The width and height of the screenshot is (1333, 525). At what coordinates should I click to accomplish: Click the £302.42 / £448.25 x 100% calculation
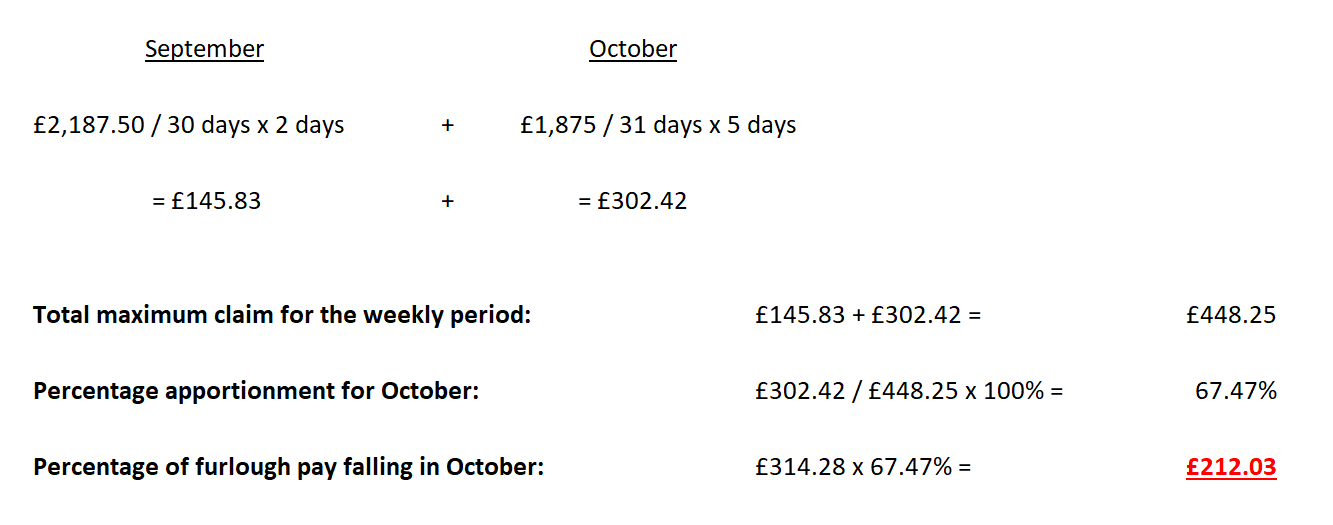coord(910,391)
